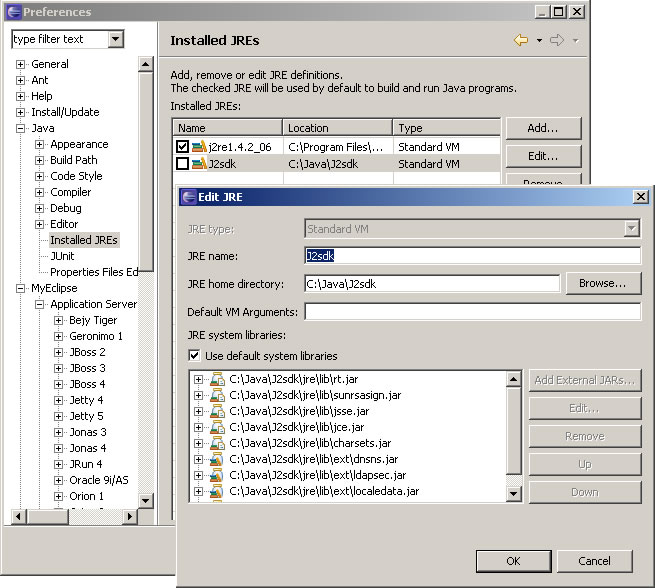This screenshot has height=588, width=655.
Task: Select Bejy Tiger tree item
Action: click(x=93, y=320)
